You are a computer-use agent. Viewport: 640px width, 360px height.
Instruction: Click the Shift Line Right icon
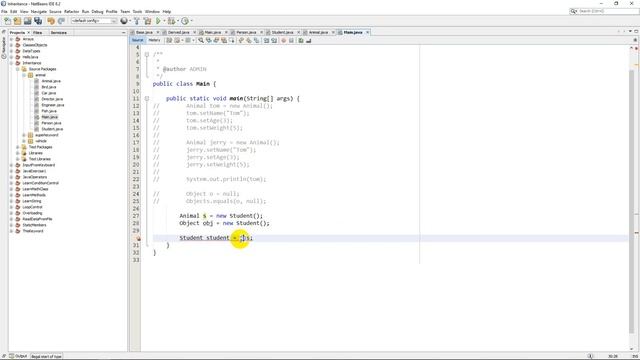[x=274, y=40]
